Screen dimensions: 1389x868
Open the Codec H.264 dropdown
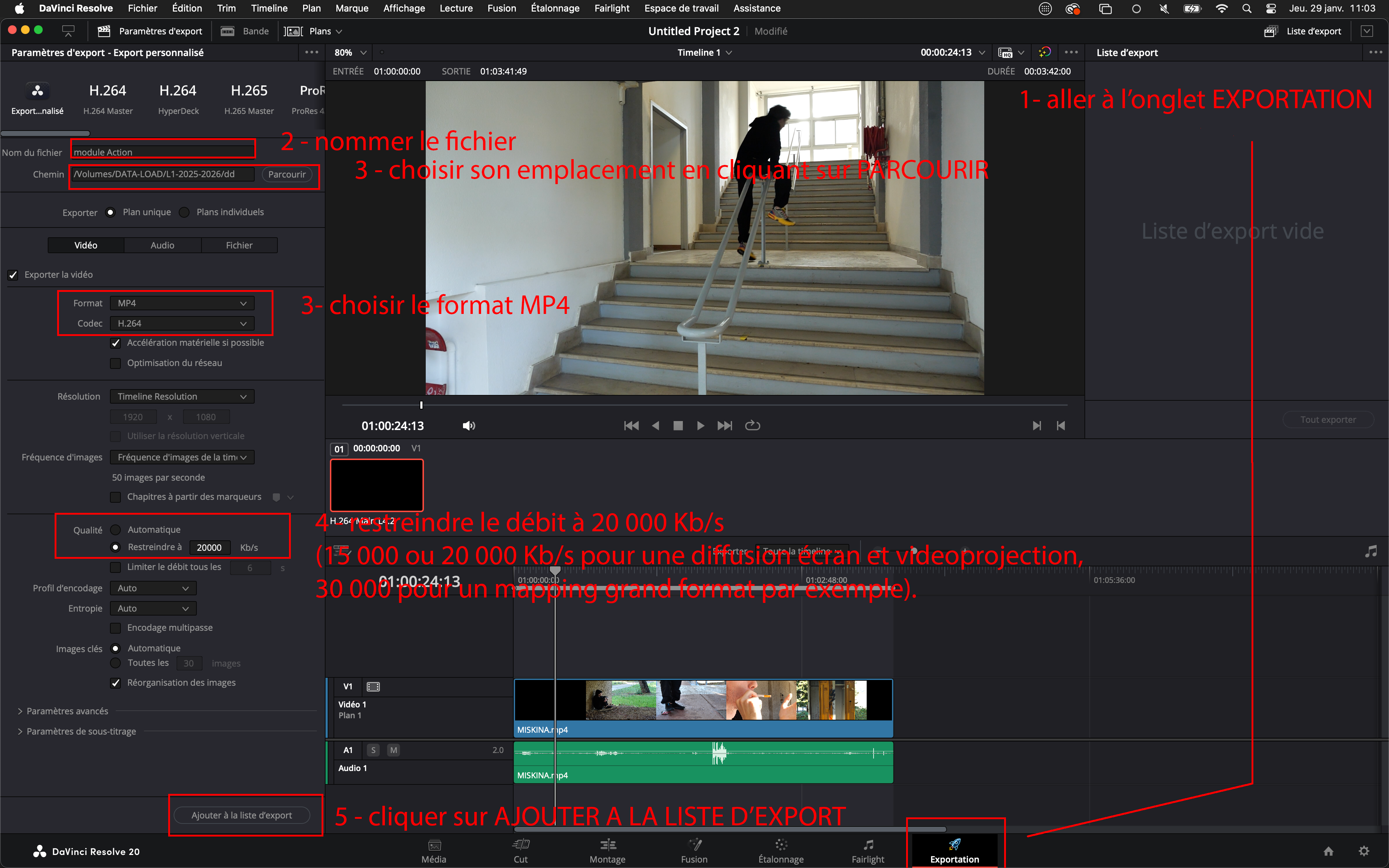181,323
